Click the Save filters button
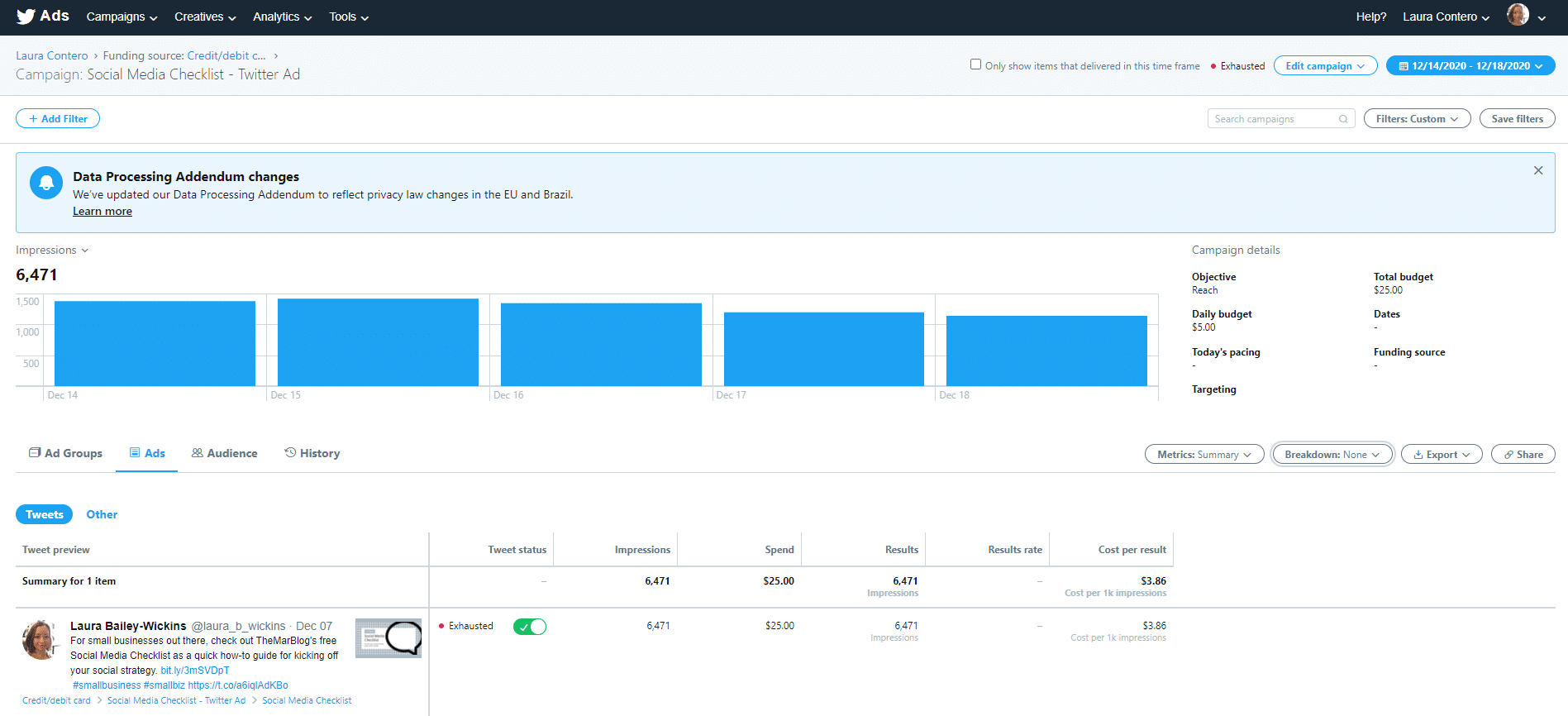1568x716 pixels. click(x=1517, y=119)
